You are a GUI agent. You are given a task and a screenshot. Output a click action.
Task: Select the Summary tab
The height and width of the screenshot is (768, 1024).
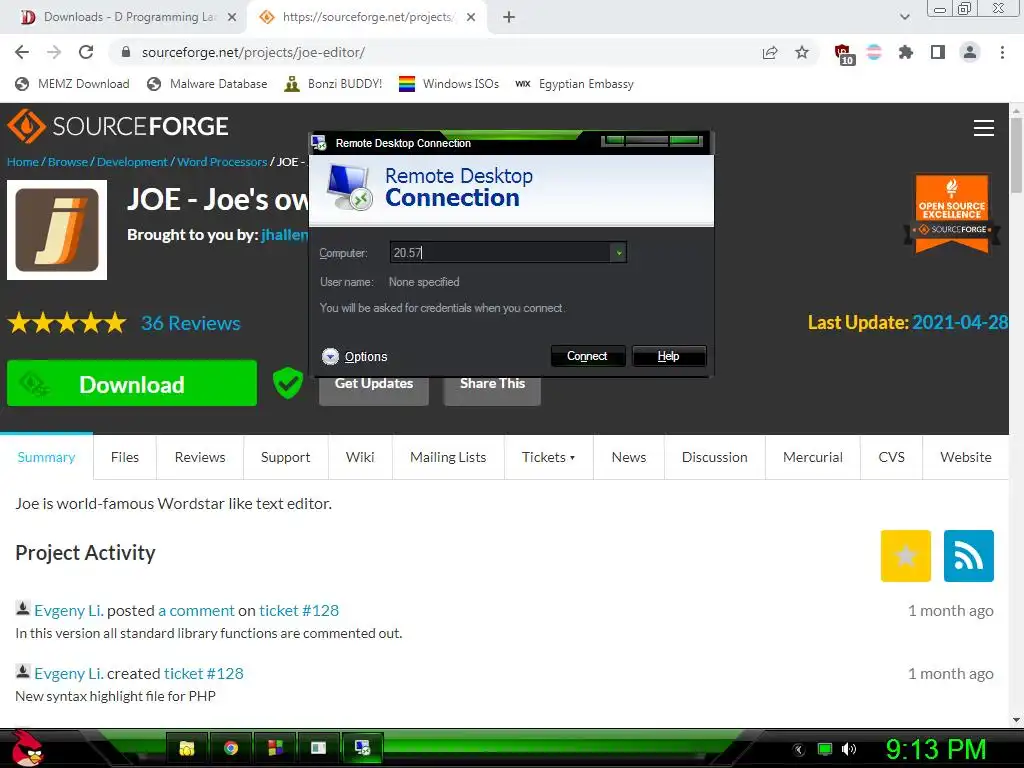click(x=46, y=457)
